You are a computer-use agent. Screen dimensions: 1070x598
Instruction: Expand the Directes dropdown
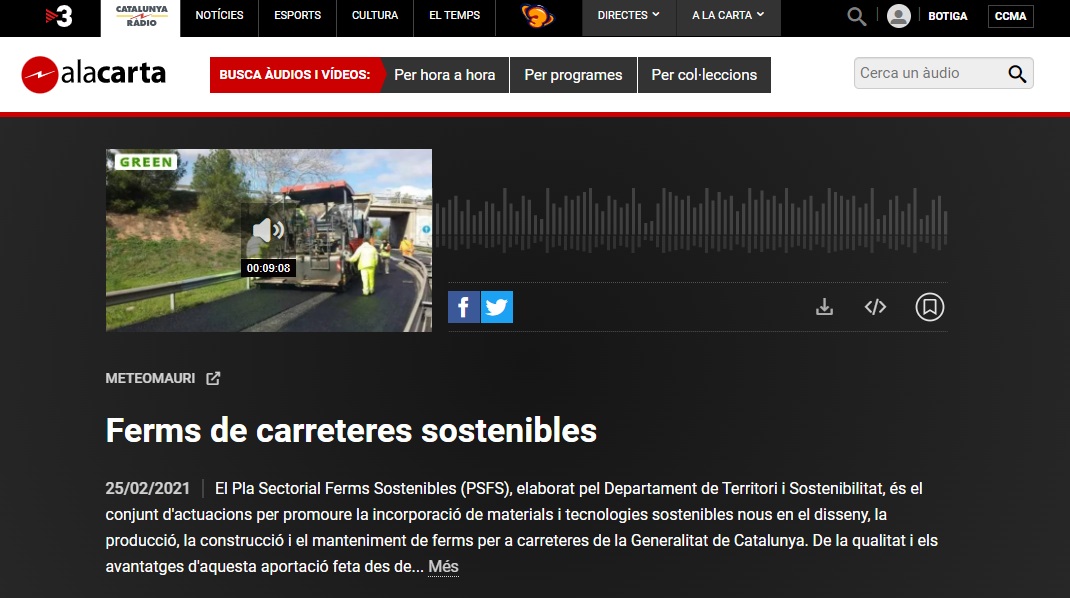(628, 15)
